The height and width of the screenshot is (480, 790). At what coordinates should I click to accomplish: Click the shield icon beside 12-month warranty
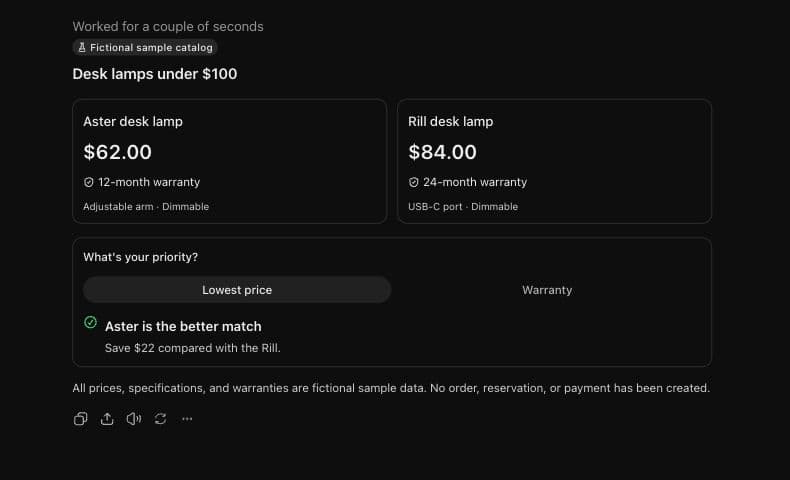tap(89, 182)
